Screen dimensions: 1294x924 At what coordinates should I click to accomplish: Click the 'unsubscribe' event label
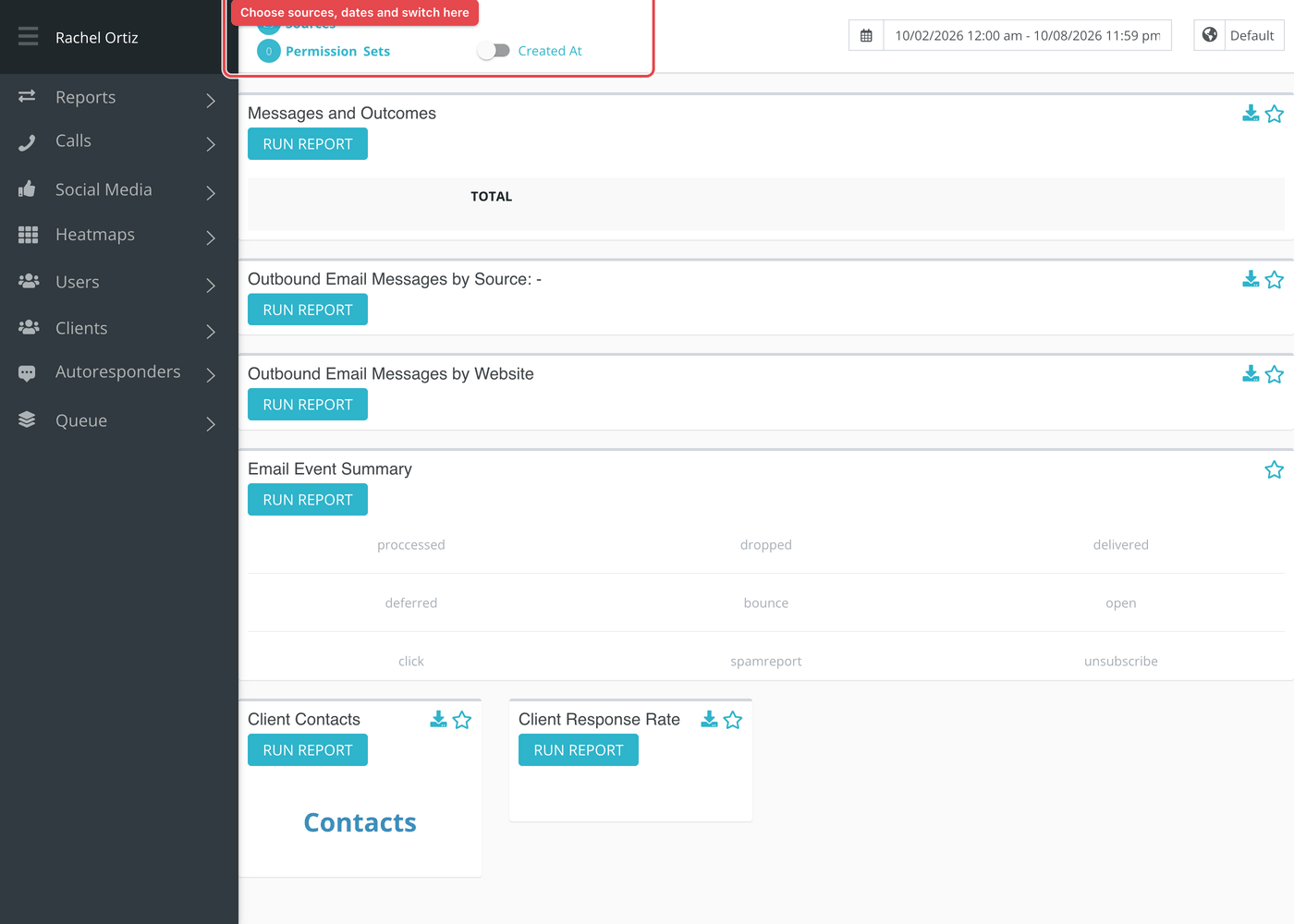coord(1121,662)
